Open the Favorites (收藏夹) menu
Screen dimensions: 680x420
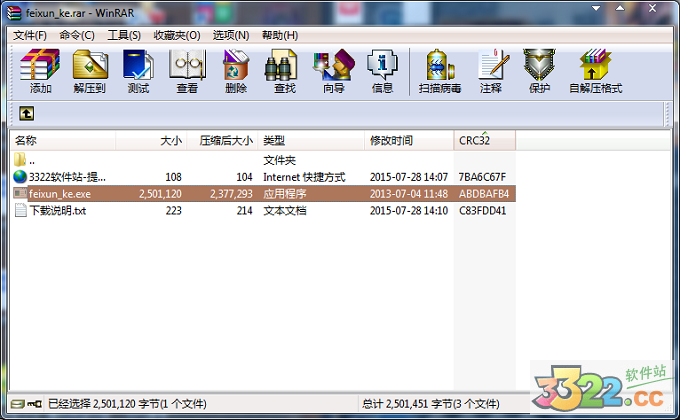point(177,35)
